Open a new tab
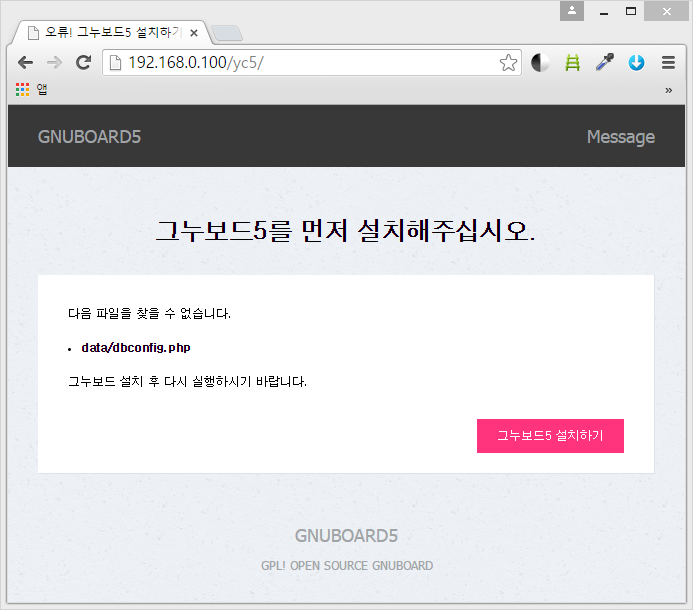The width and height of the screenshot is (693, 610). [227, 33]
